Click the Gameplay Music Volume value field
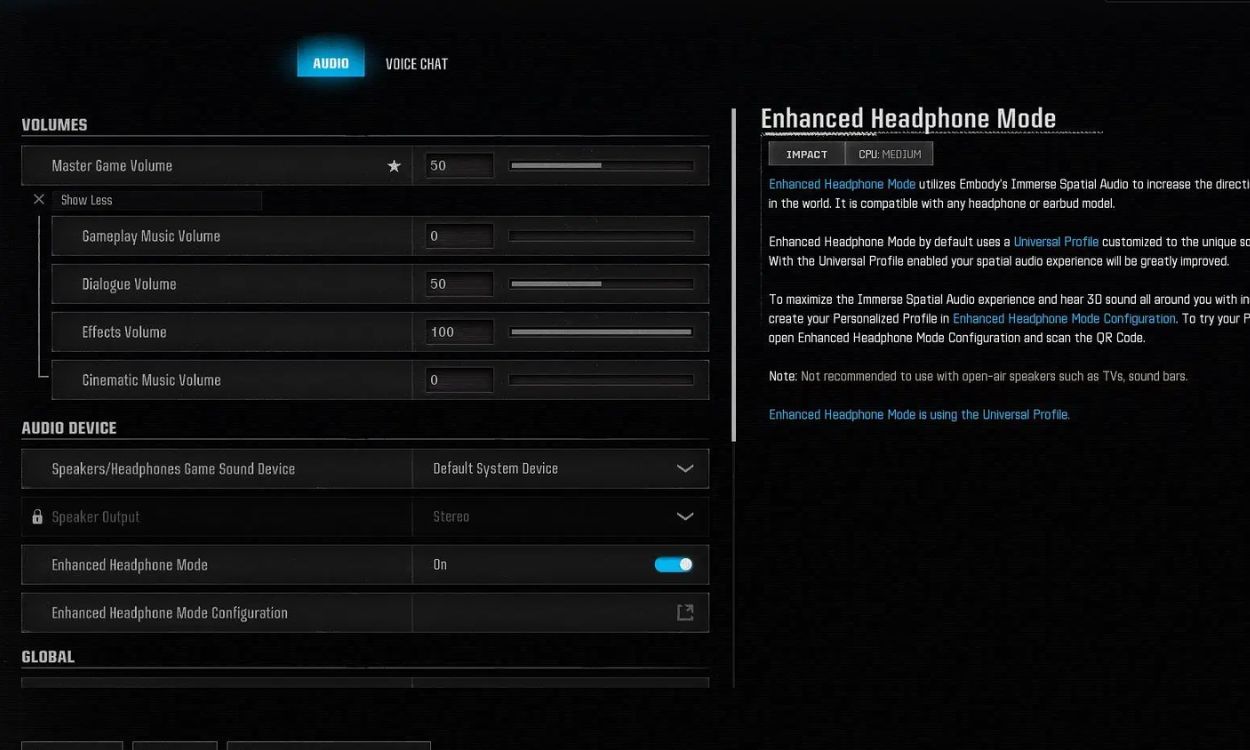 tap(459, 236)
